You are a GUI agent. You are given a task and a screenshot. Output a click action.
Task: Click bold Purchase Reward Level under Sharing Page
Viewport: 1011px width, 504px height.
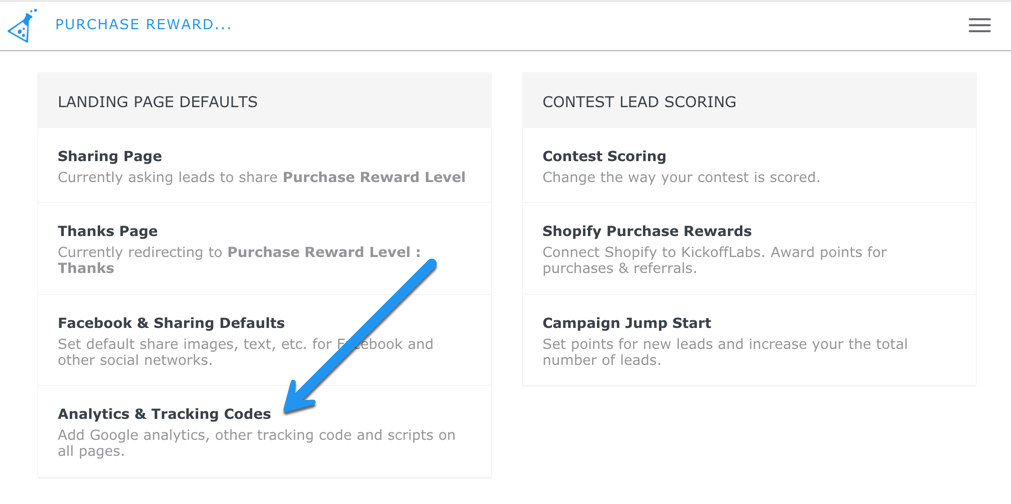(x=374, y=177)
